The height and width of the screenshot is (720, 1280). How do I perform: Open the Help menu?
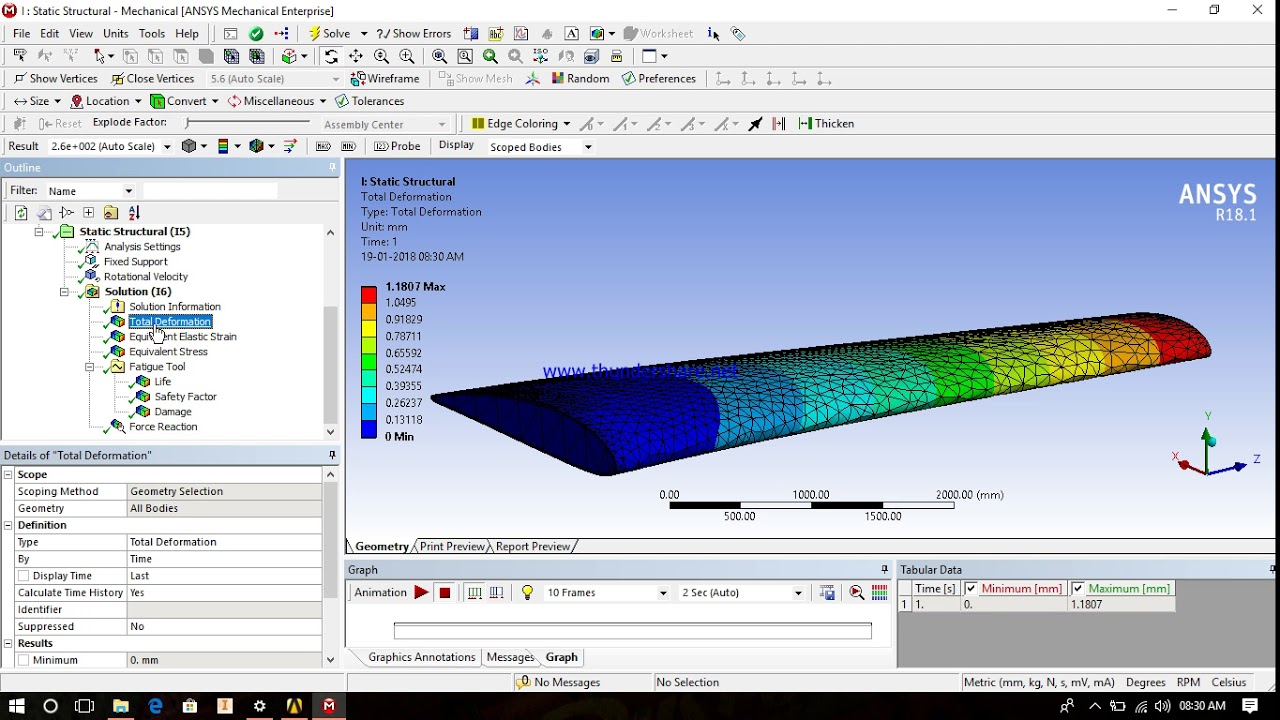tap(187, 33)
